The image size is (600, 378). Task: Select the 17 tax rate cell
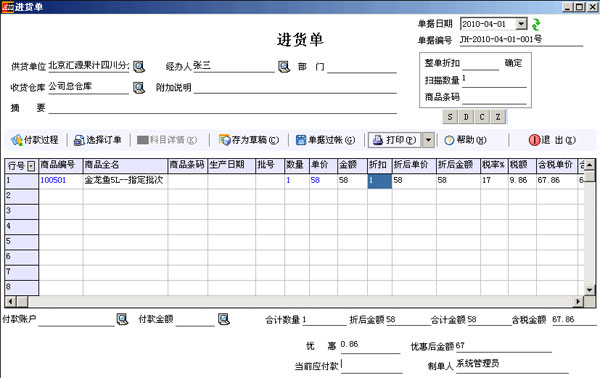(494, 181)
